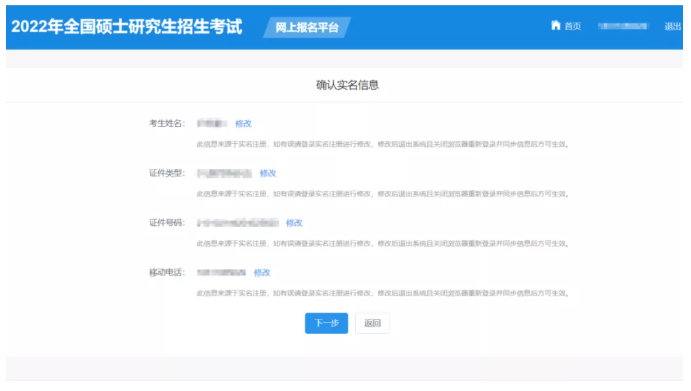Click the hint text under 考生姓名
Viewport: 691px width, 391px height.
[383, 144]
